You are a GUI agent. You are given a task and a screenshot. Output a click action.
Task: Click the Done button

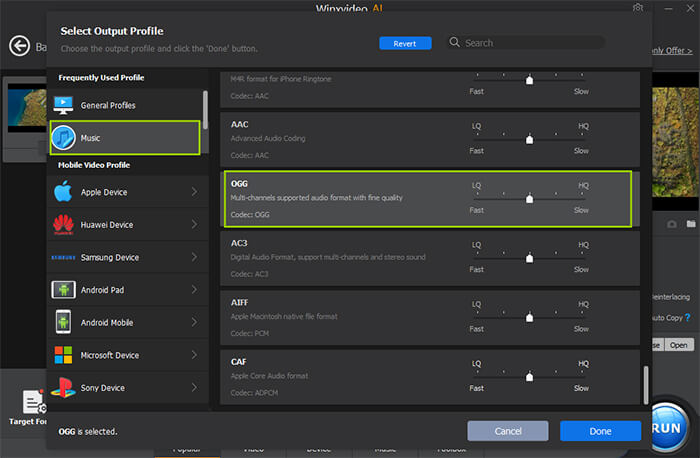tap(600, 431)
